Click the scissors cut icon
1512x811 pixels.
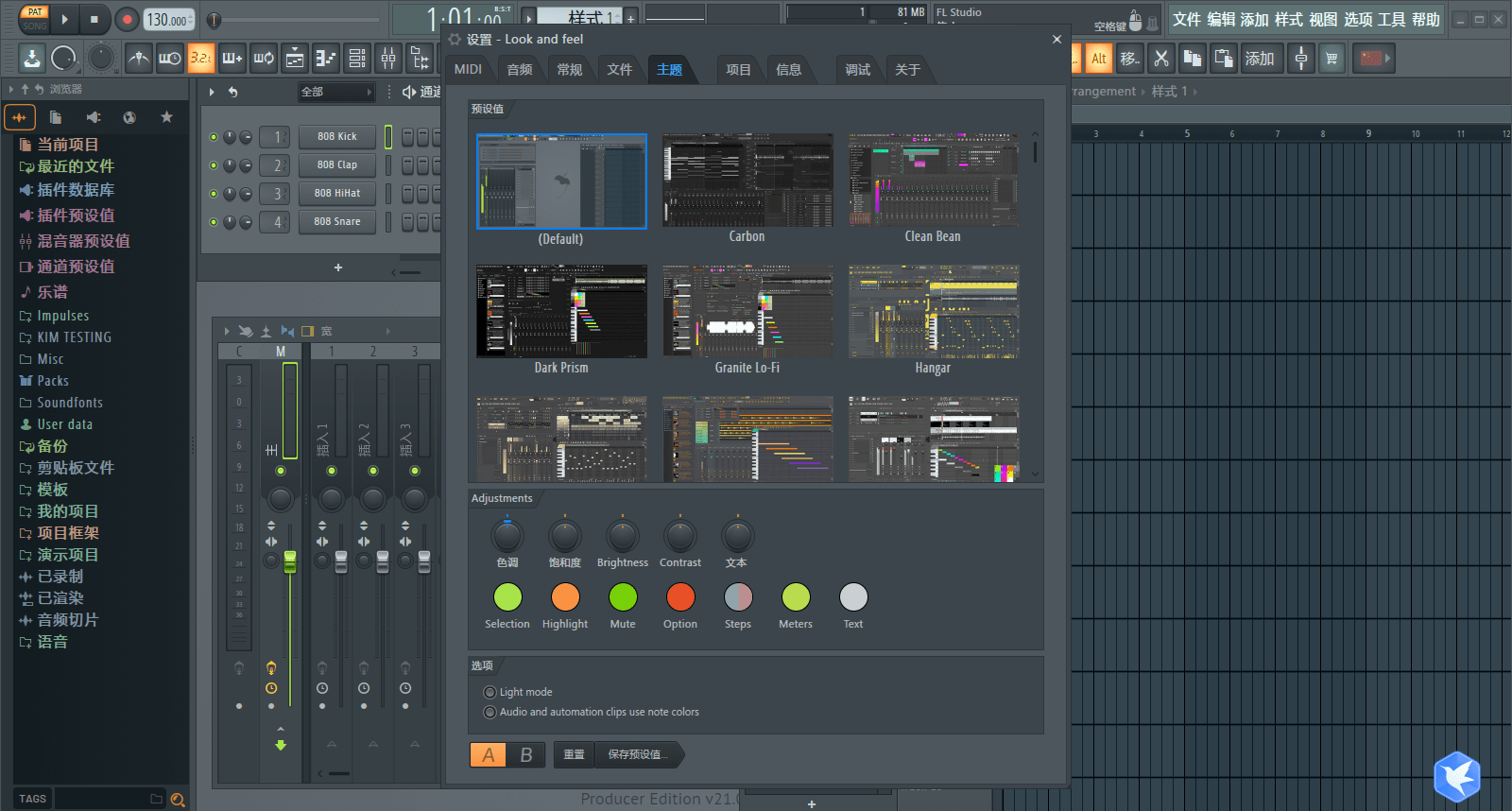pyautogui.click(x=1161, y=59)
